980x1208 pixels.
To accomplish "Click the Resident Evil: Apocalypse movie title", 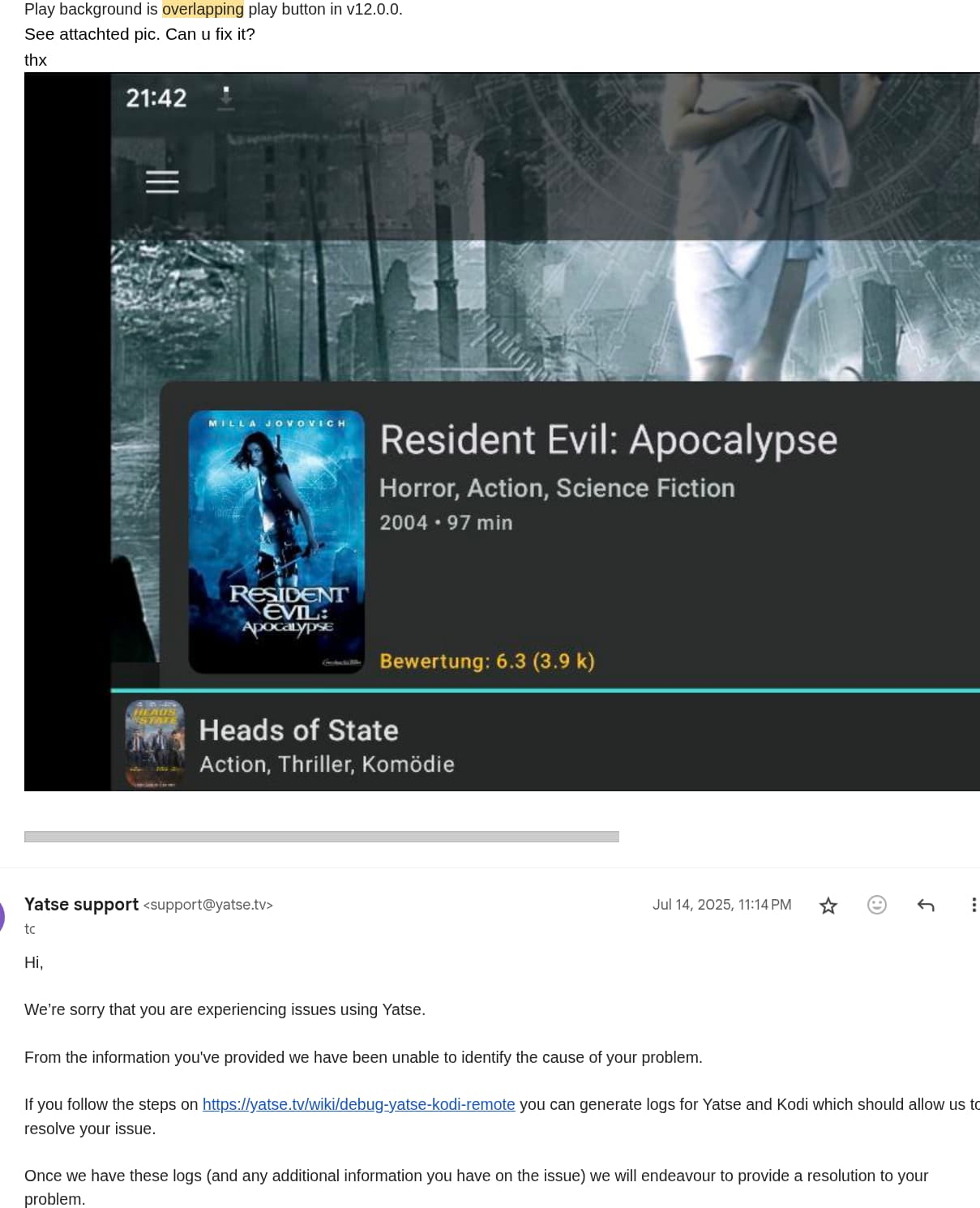I will (x=608, y=440).
